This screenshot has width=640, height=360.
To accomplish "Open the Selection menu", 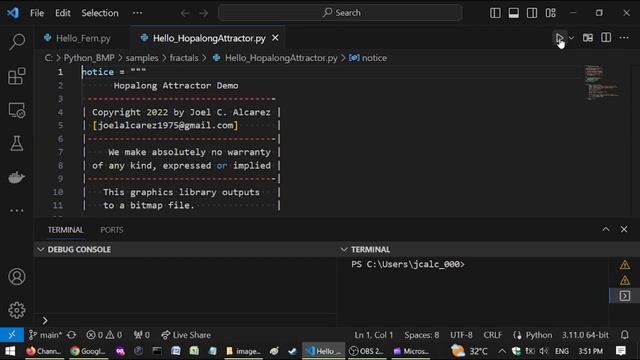I will (100, 13).
